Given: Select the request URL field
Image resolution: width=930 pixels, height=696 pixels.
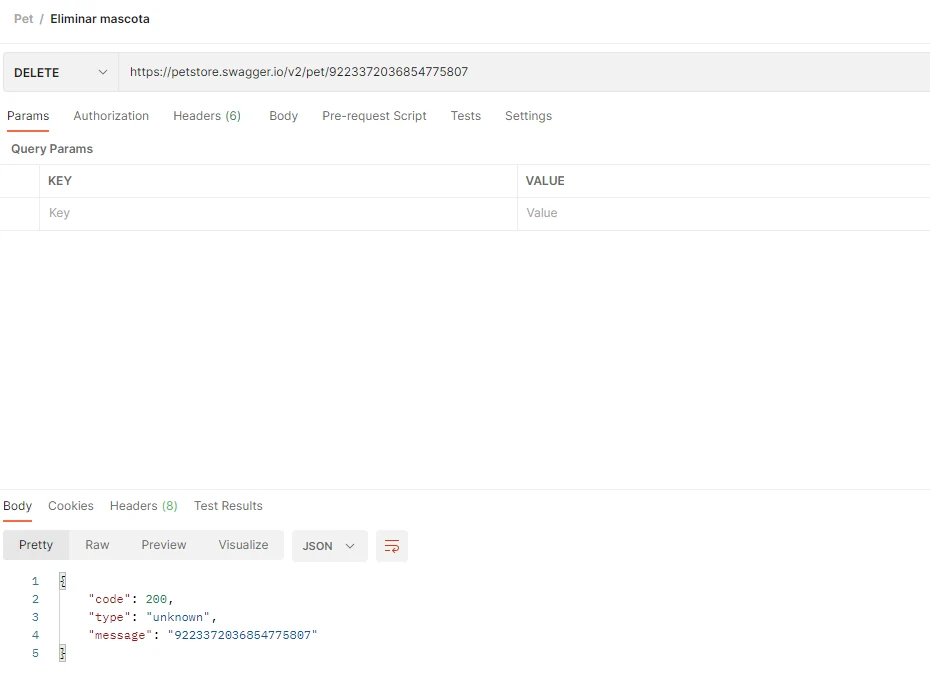Looking at the screenshot, I should tap(524, 72).
